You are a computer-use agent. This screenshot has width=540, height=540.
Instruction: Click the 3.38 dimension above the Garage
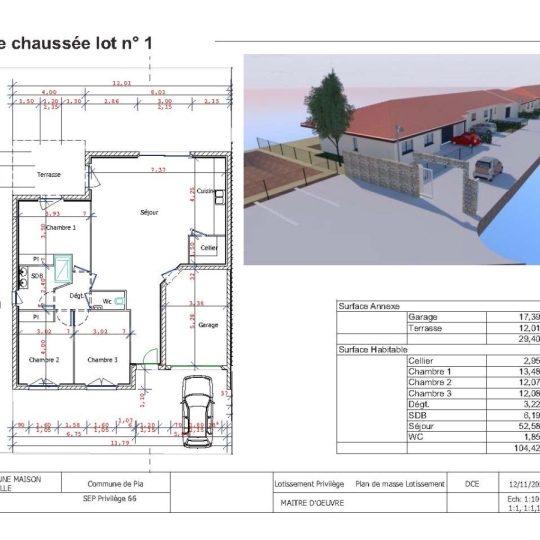tap(197, 303)
